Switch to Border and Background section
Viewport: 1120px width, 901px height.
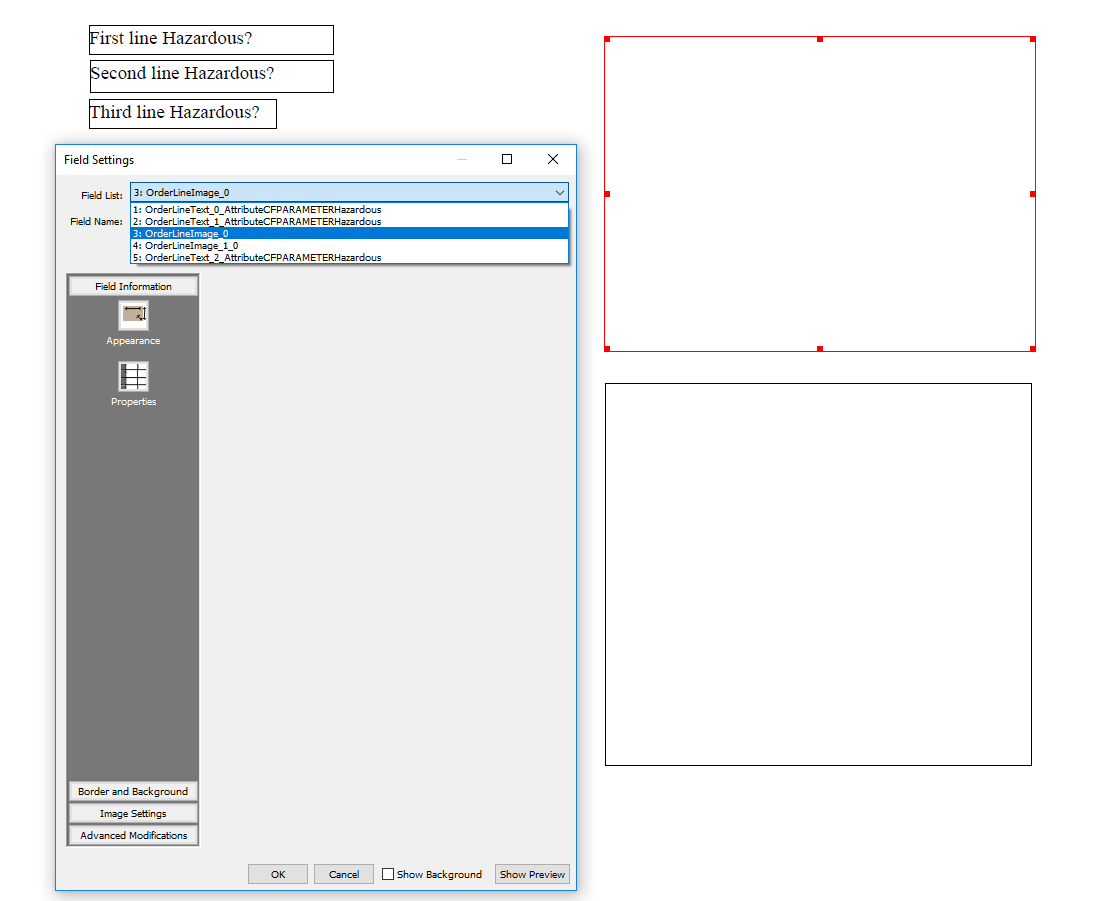point(133,791)
